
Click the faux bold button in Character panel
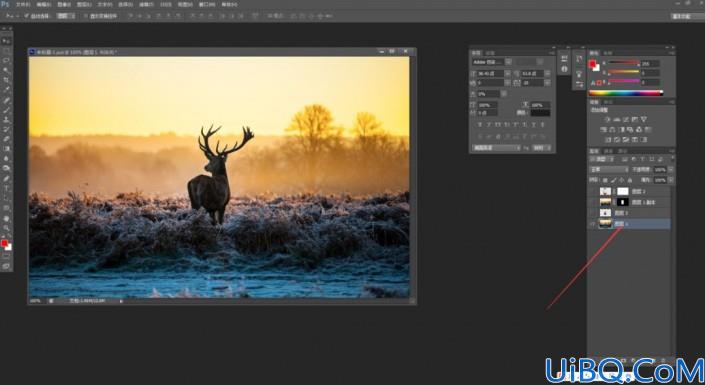(480, 125)
